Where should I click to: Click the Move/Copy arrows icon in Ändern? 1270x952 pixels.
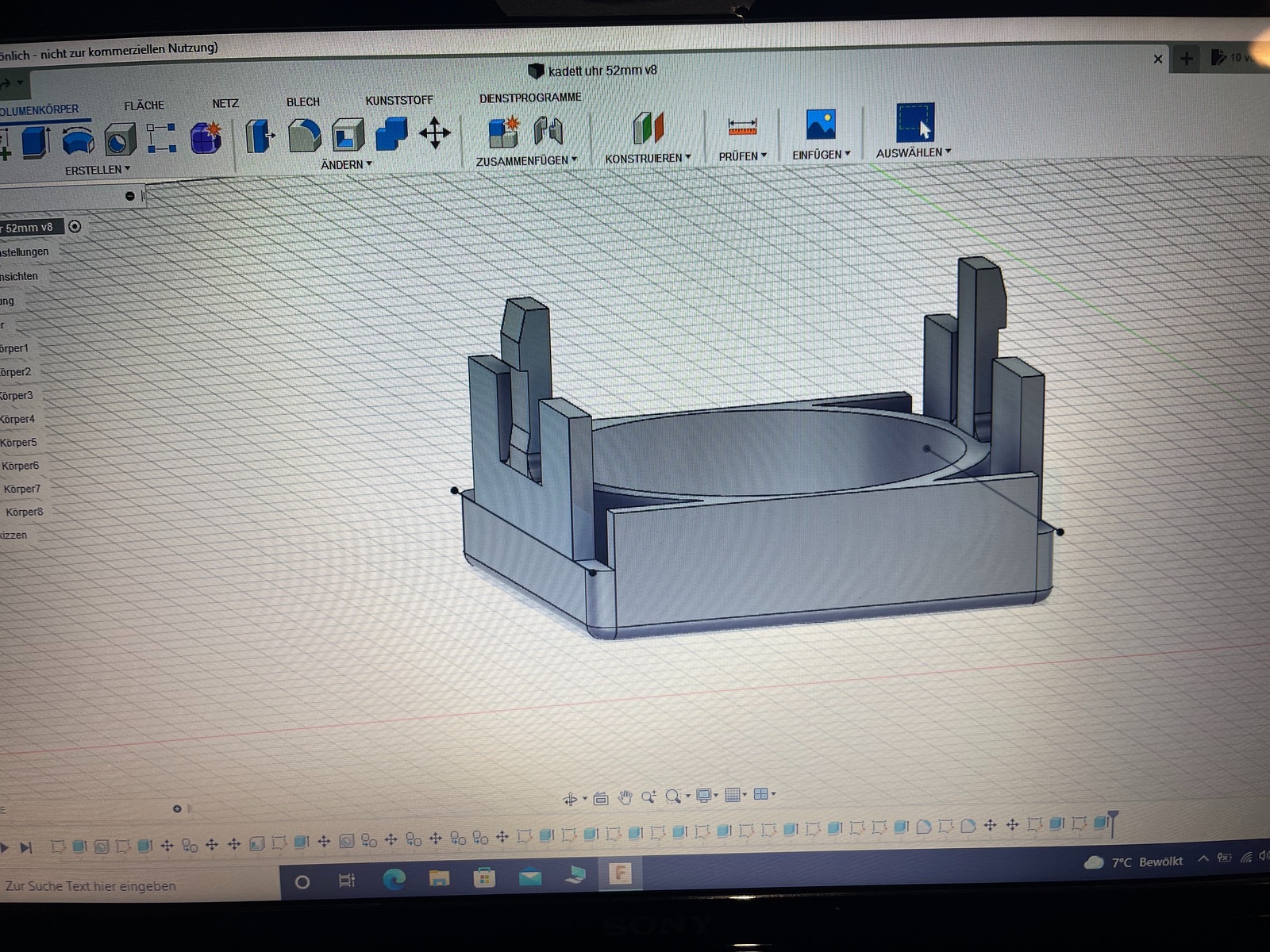point(434,132)
